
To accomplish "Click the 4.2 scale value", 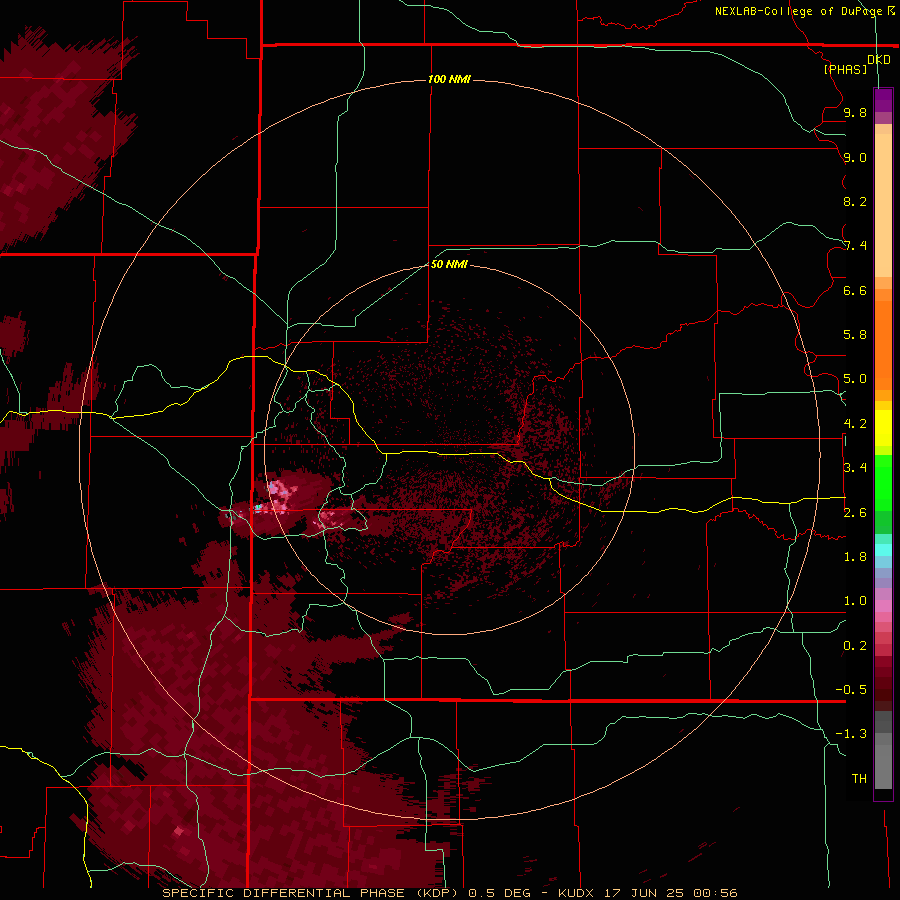I will point(855,423).
